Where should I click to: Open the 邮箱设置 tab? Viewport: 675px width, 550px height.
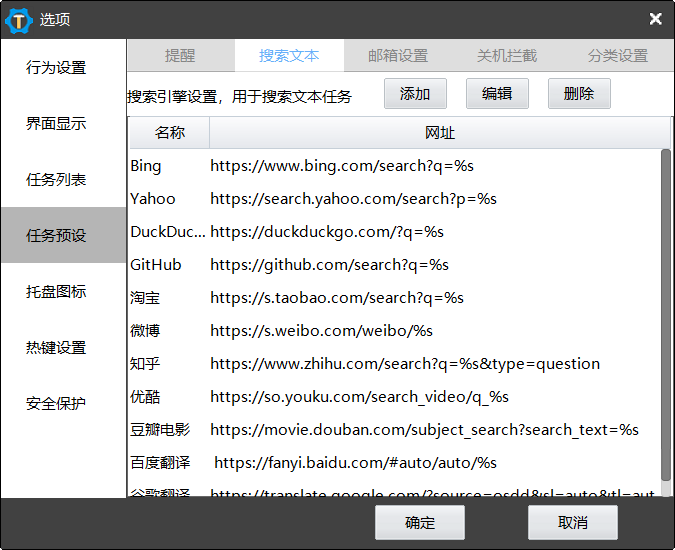click(398, 56)
